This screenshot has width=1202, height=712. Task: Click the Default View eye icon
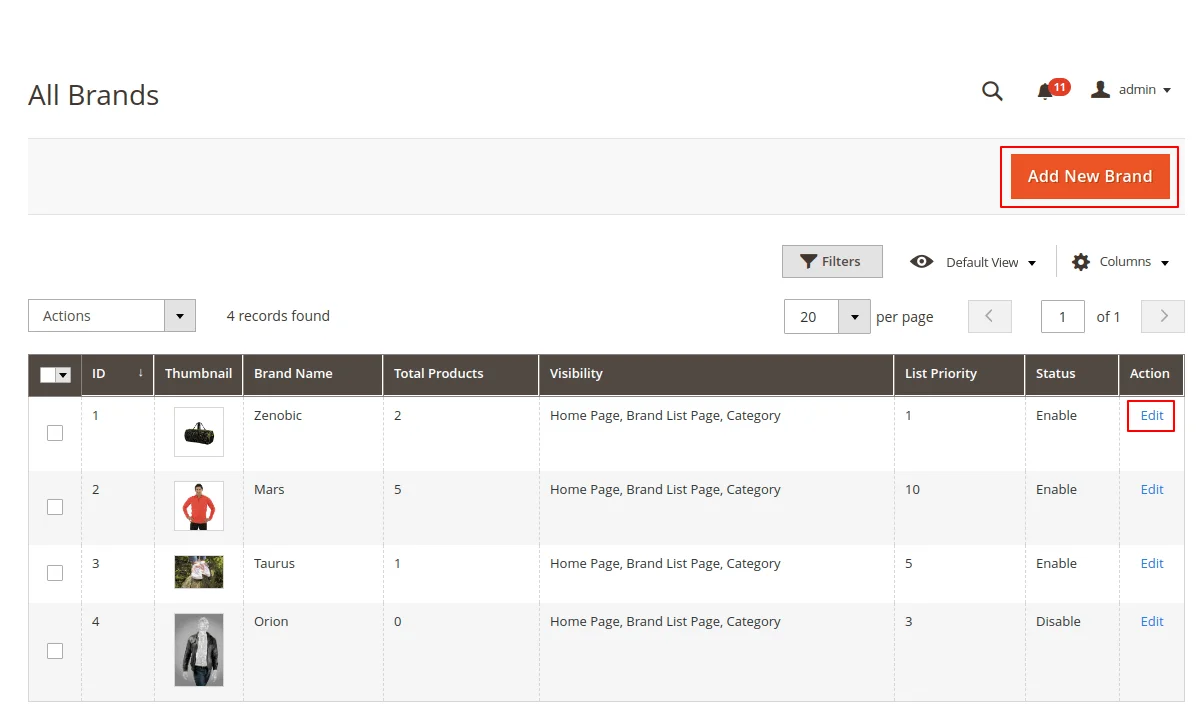[921, 262]
